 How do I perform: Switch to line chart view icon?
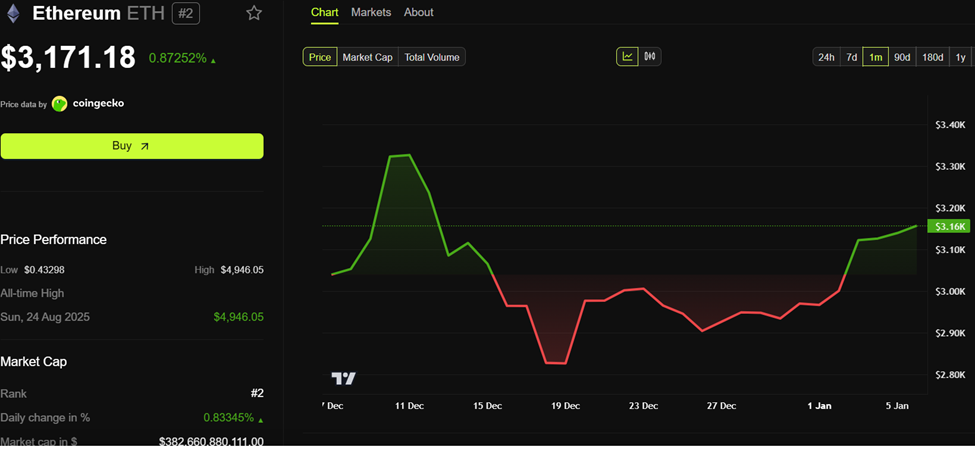point(627,57)
